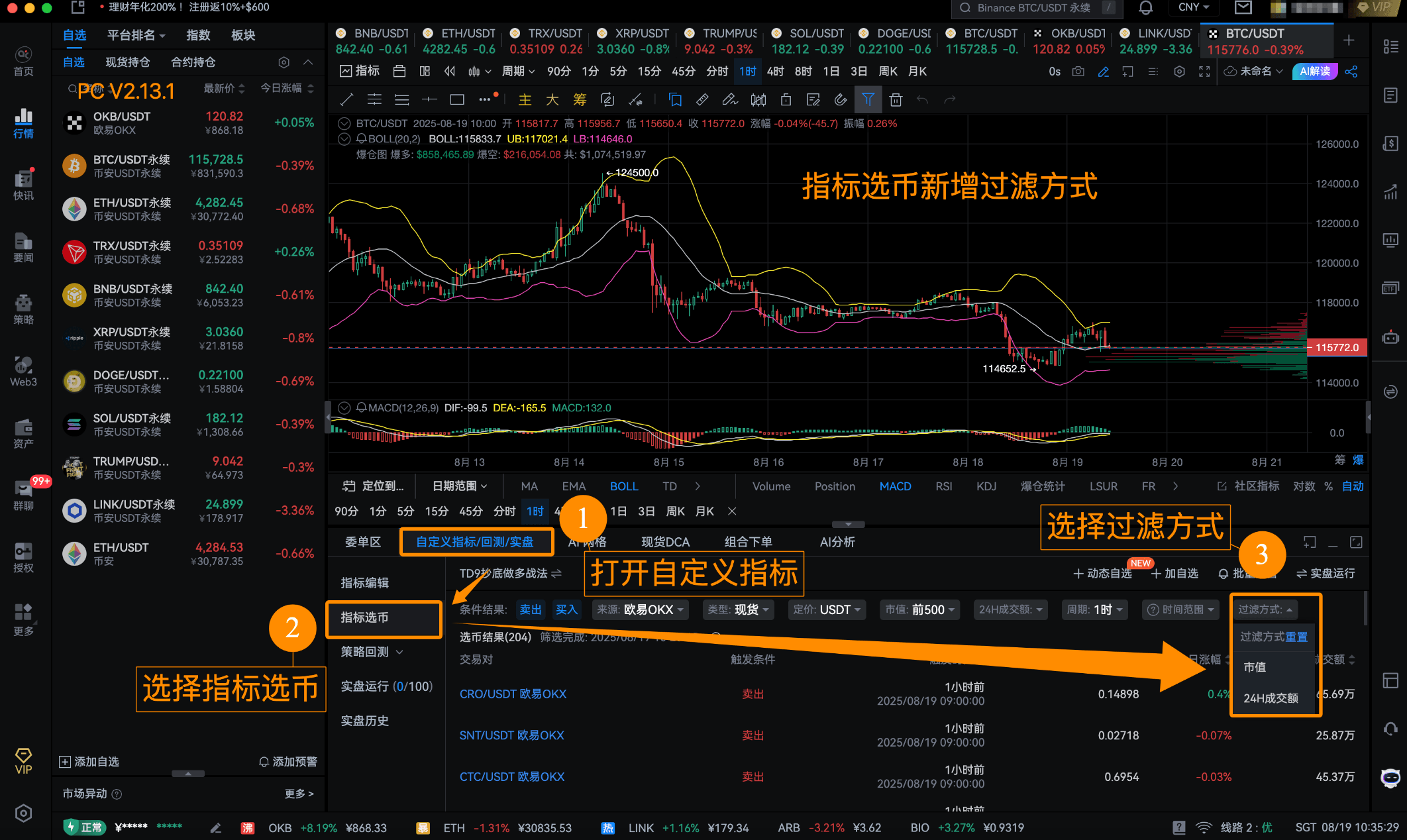
Task: Toggle 买入 buy condition filter
Action: point(566,609)
